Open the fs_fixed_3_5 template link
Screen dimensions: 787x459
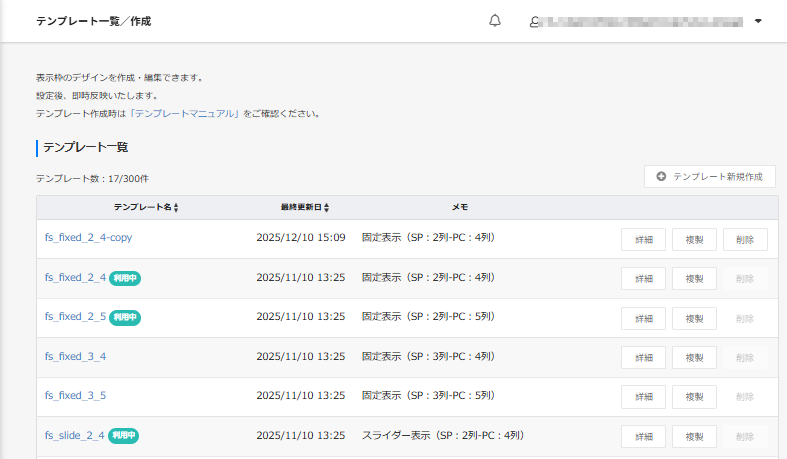click(x=75, y=396)
